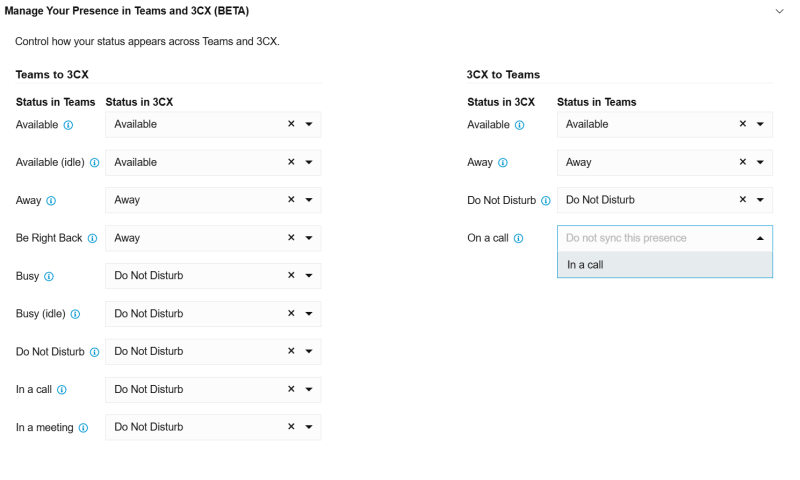Image resolution: width=800 pixels, height=480 pixels.
Task: Click info icon next to Be Right Back
Action: point(92,238)
